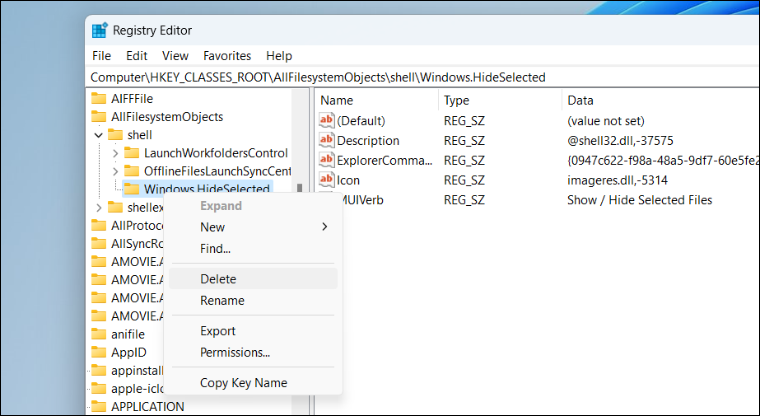Choose Copy Key Name from context menu
This screenshot has height=416, width=760.
pyautogui.click(x=253, y=383)
